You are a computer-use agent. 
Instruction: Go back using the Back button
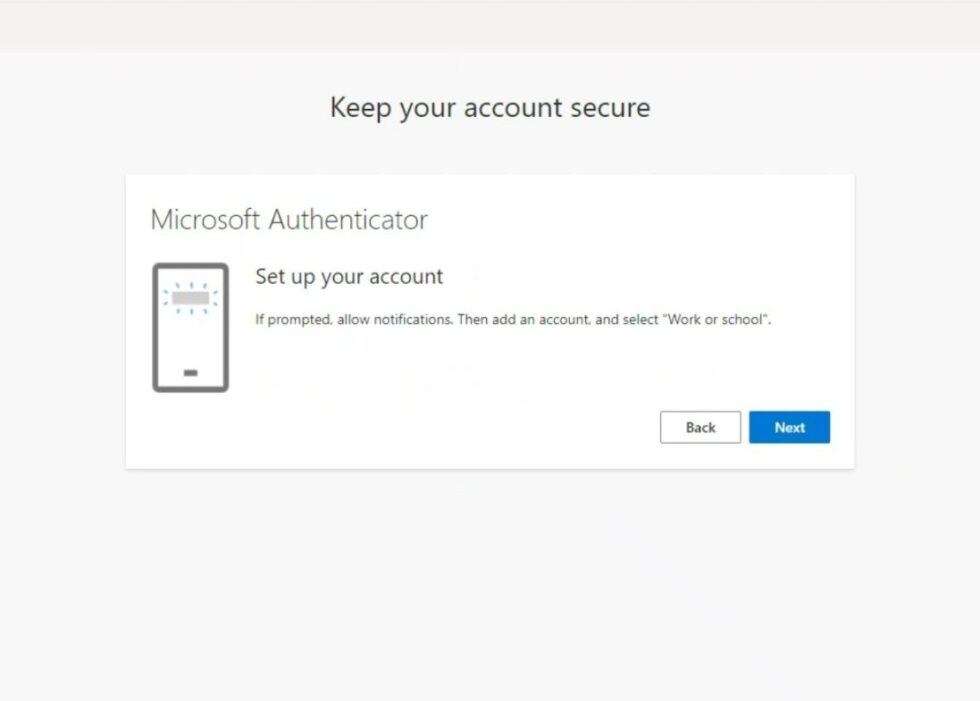click(700, 427)
